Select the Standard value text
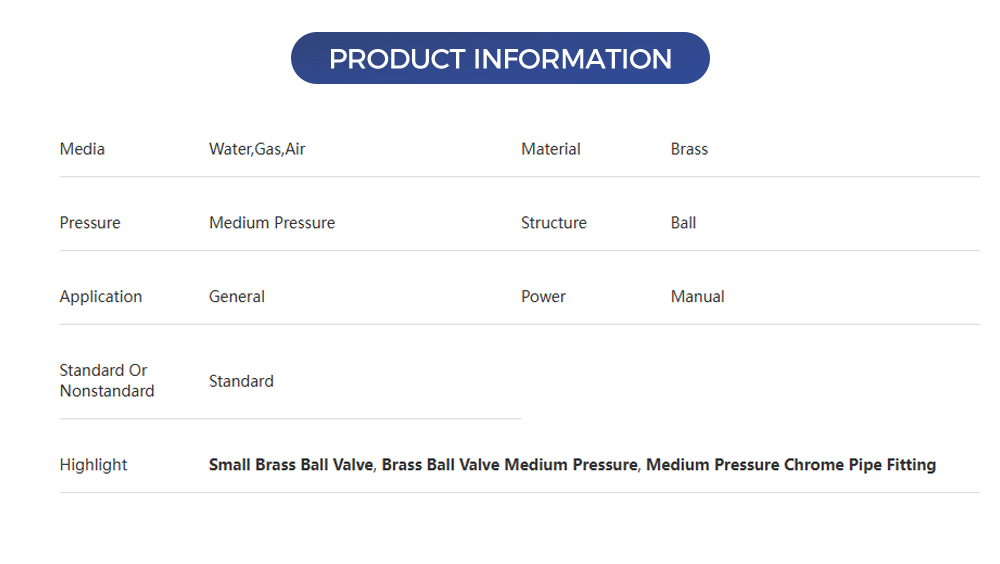The height and width of the screenshot is (564, 1000). click(x=241, y=381)
